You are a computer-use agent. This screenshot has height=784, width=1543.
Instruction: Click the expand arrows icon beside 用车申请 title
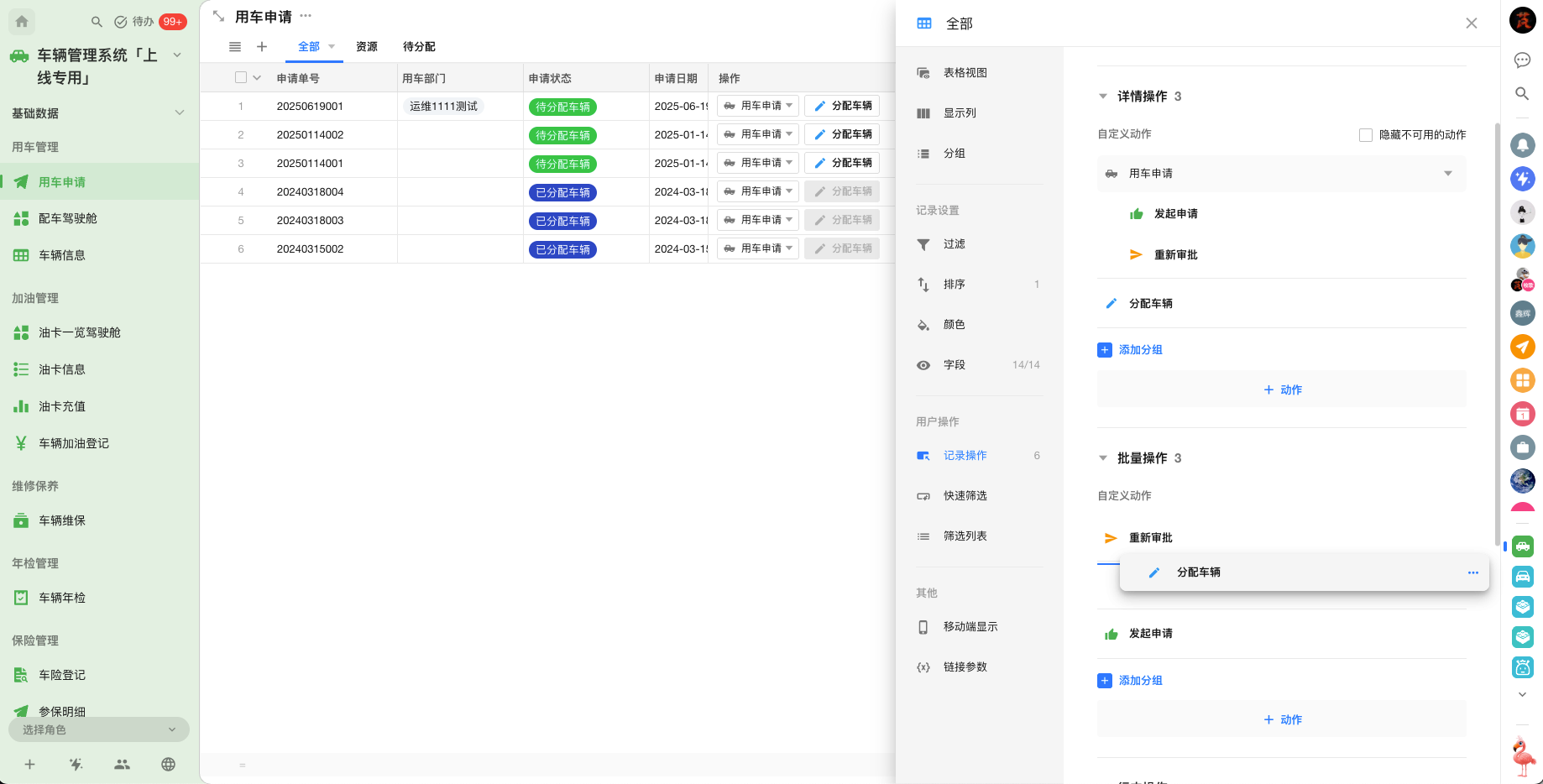tap(218, 16)
